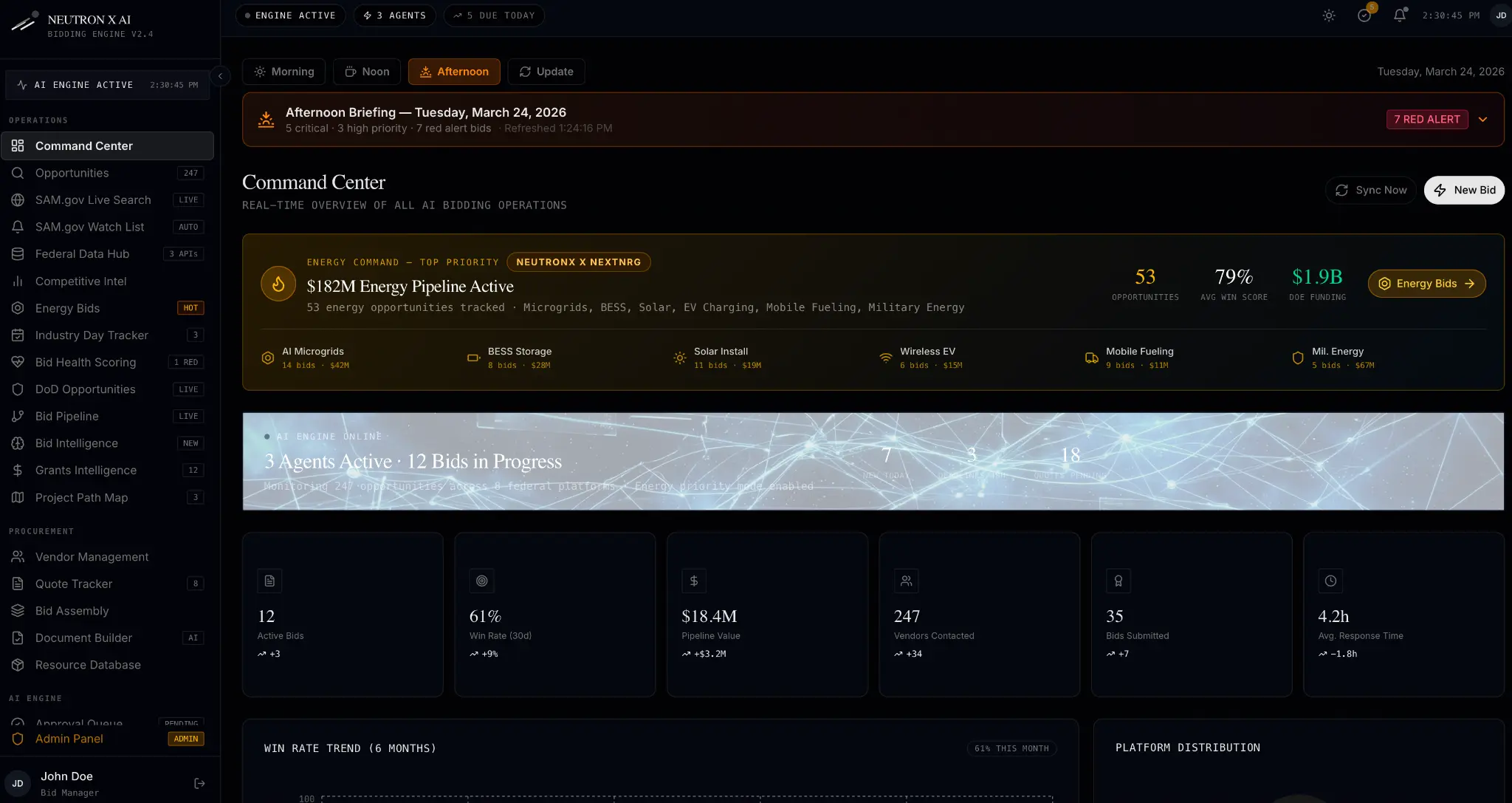Viewport: 1512px width, 803px height.
Task: Switch to the Morning briefing tab
Action: [284, 72]
